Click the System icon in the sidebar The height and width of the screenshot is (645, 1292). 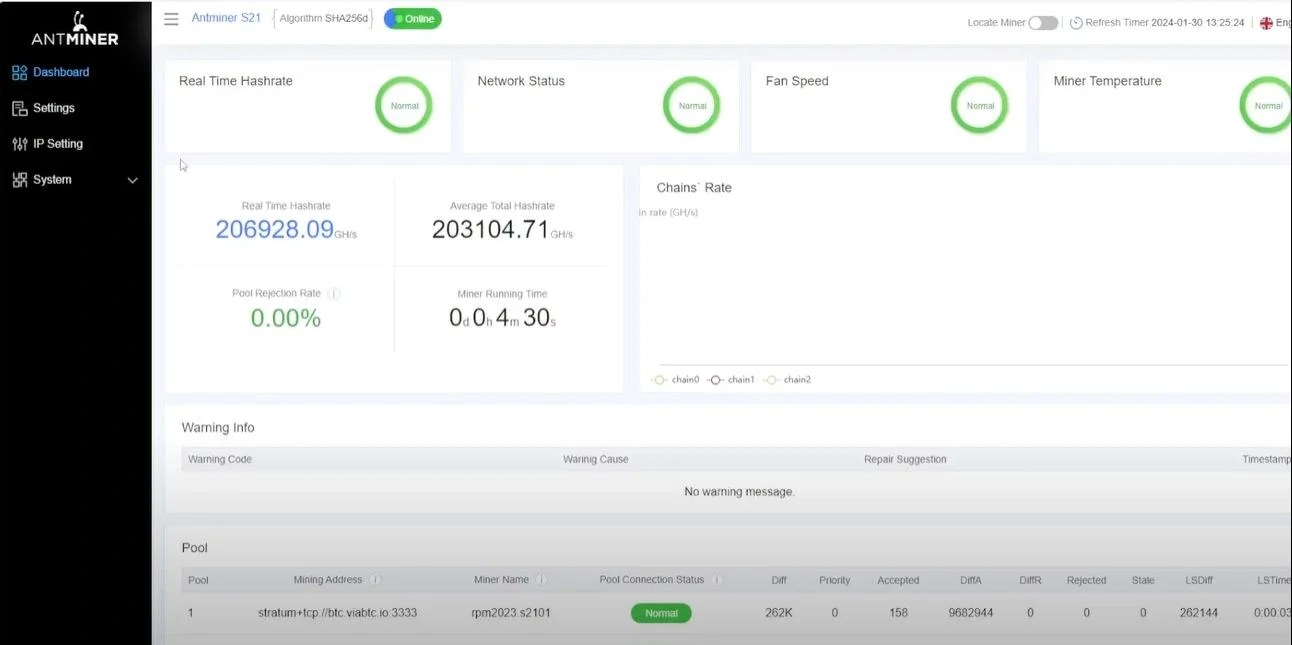point(19,180)
